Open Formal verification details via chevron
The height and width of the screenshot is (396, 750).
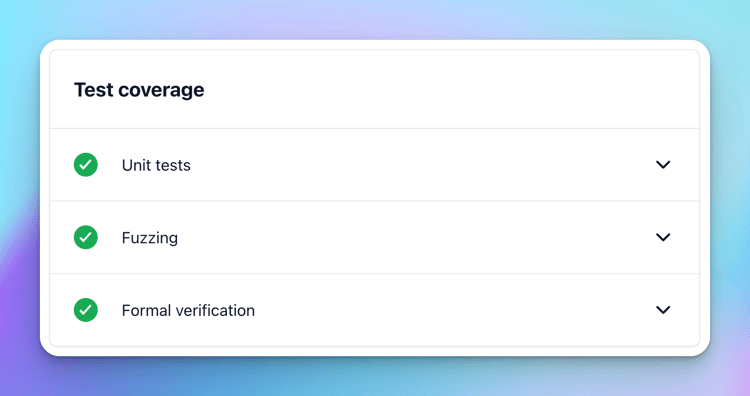(x=663, y=310)
